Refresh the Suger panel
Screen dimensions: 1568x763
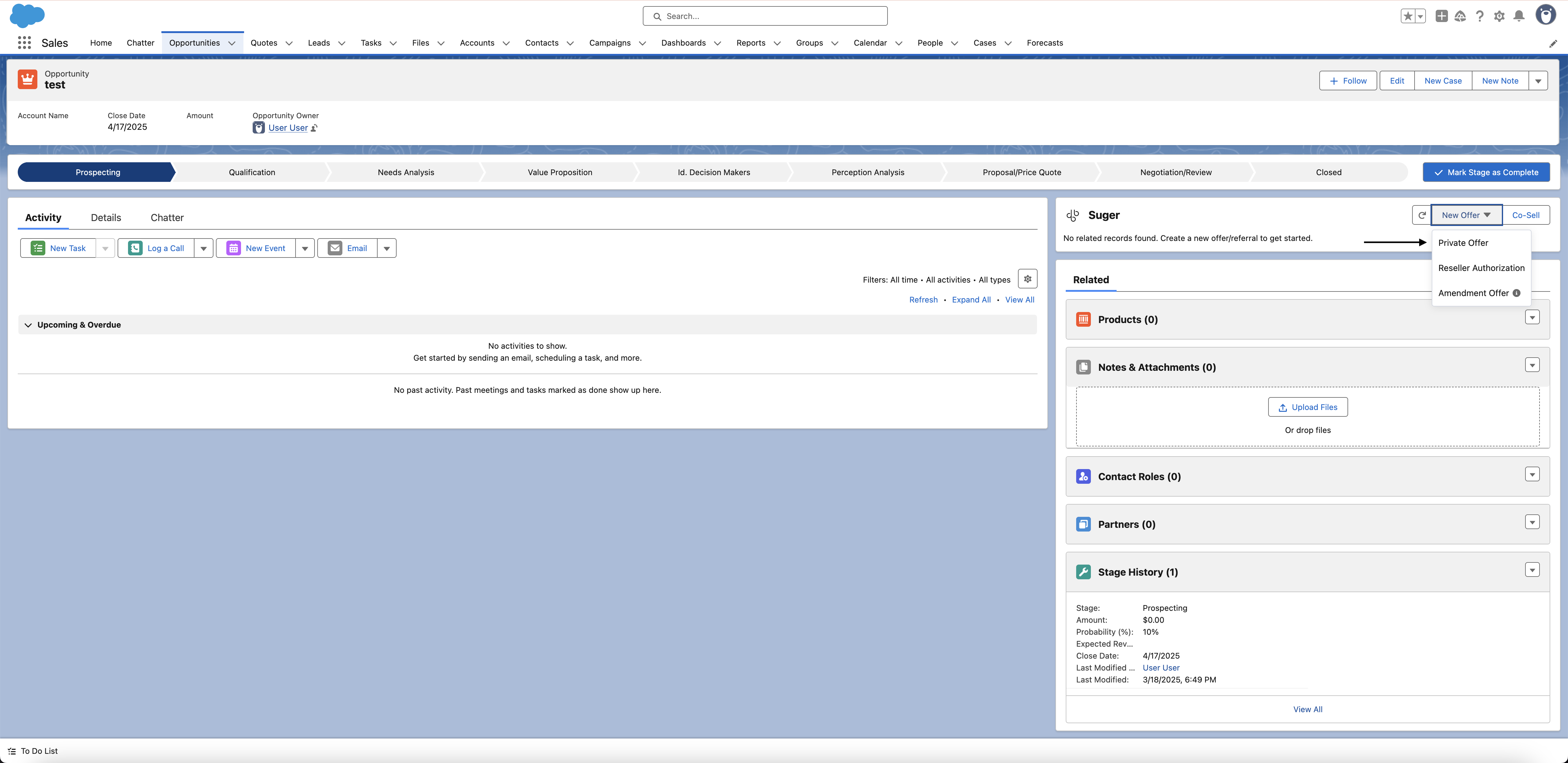click(x=1422, y=215)
